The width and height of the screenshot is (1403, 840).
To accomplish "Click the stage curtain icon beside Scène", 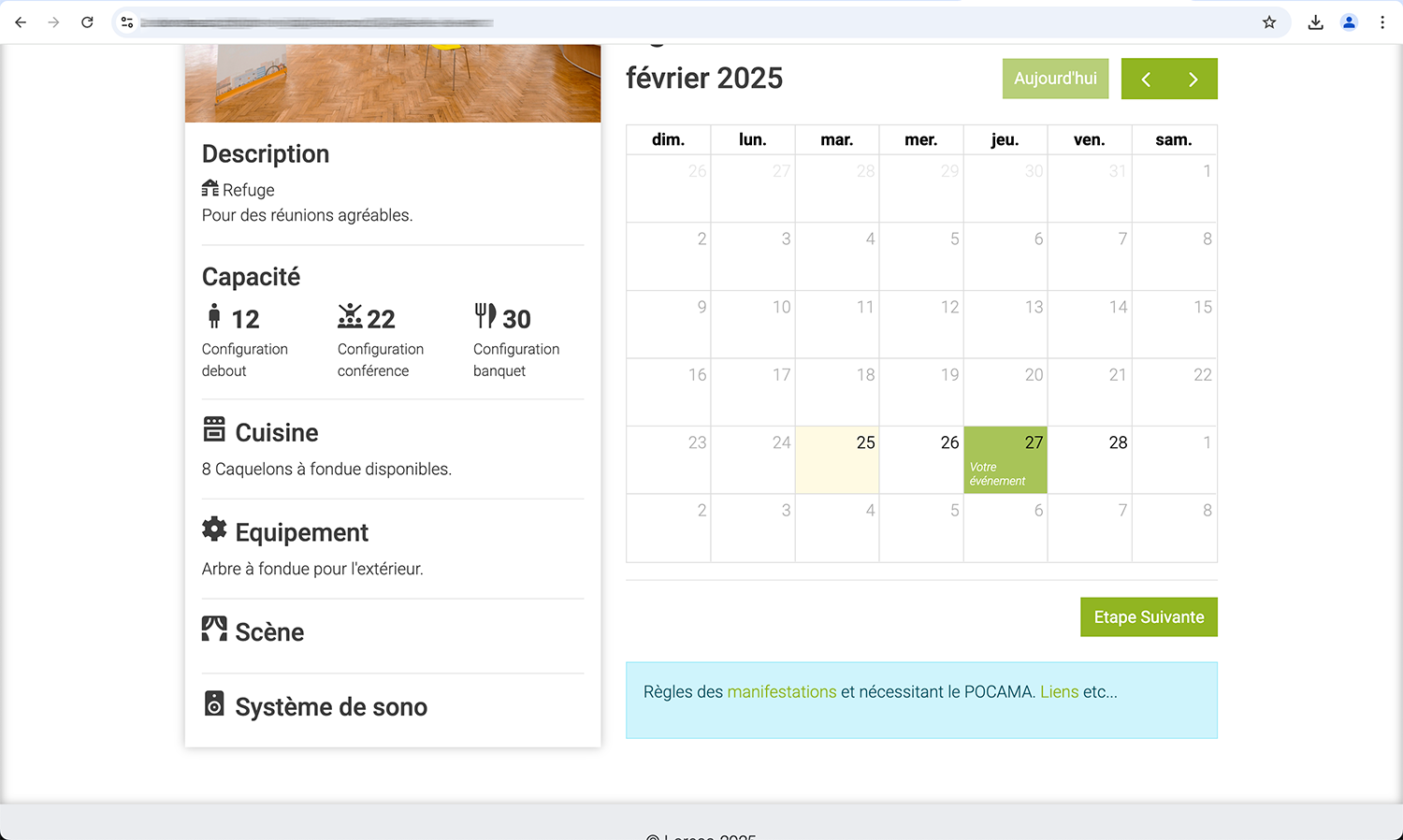I will (x=214, y=630).
